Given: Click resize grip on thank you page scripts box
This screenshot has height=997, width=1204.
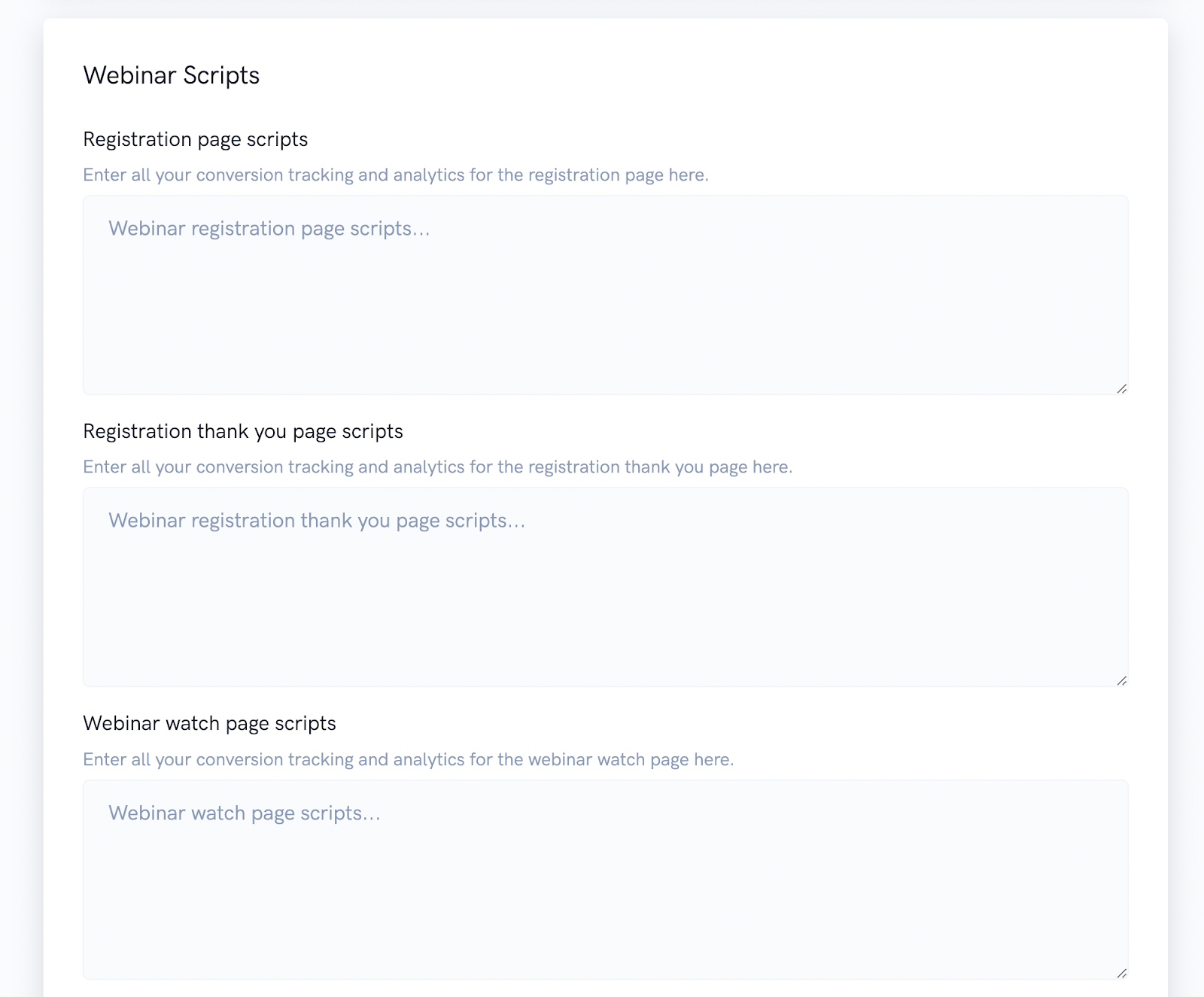Looking at the screenshot, I should click(x=1121, y=680).
